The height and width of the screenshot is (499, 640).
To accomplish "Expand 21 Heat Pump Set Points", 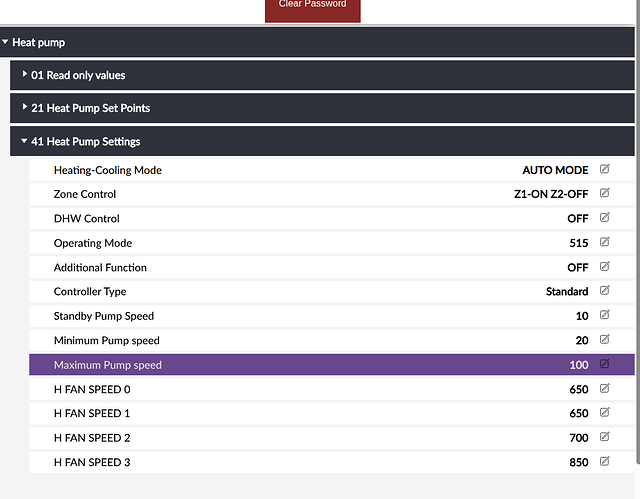I will [x=90, y=107].
